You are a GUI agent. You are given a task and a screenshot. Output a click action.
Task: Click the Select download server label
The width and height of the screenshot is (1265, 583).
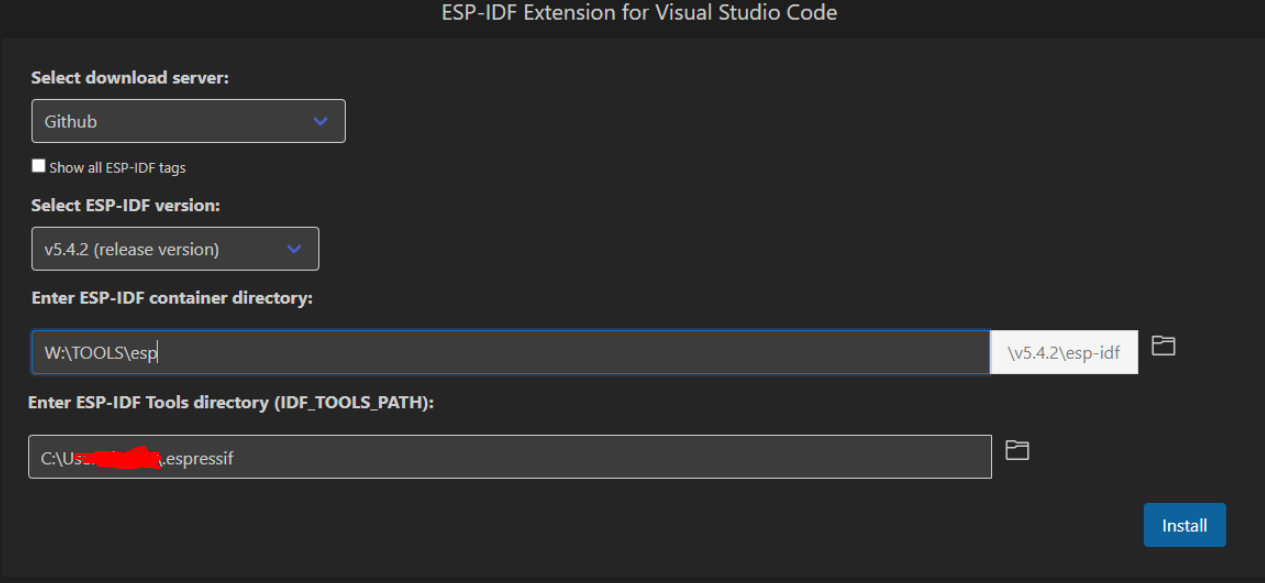pyautogui.click(x=130, y=77)
